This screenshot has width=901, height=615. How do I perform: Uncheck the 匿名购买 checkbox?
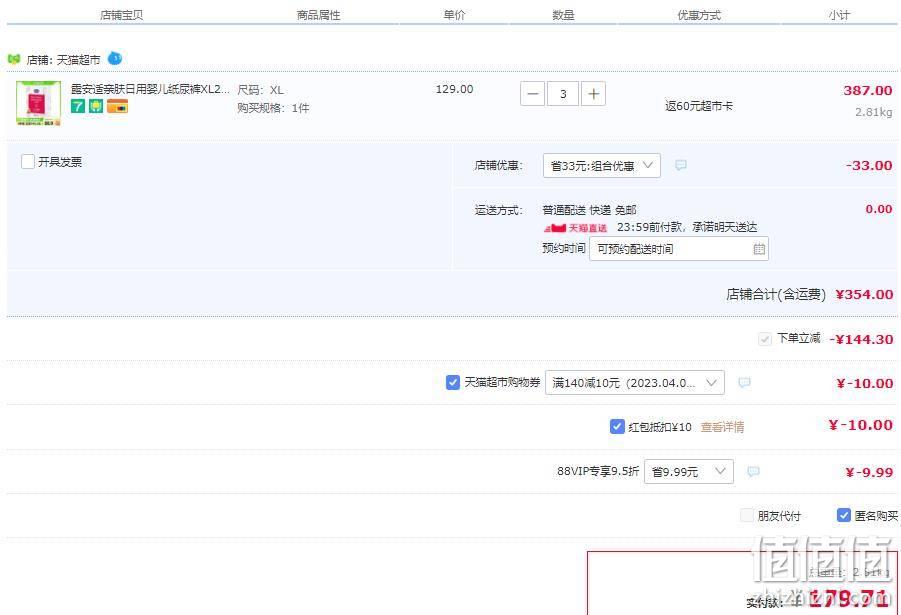click(x=844, y=515)
